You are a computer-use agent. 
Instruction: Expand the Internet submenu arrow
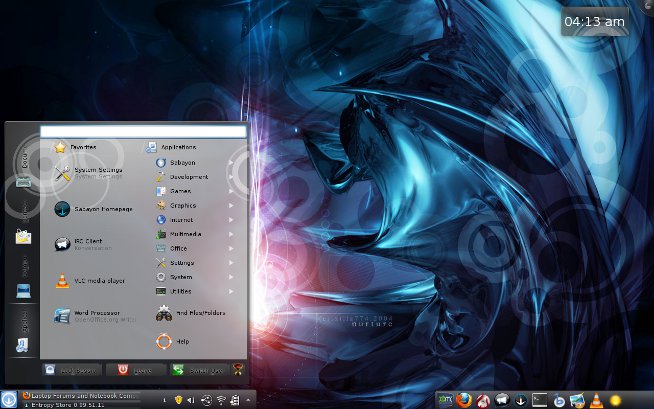[231, 220]
